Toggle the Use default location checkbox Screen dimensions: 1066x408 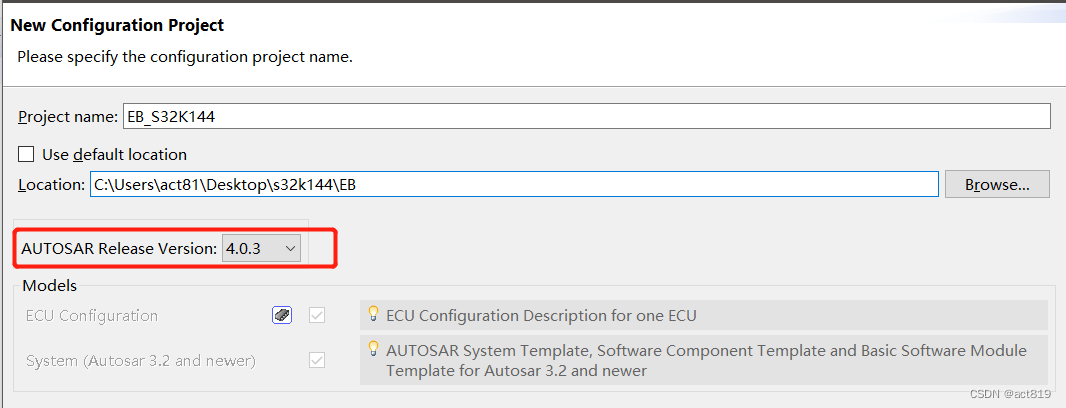tap(27, 155)
